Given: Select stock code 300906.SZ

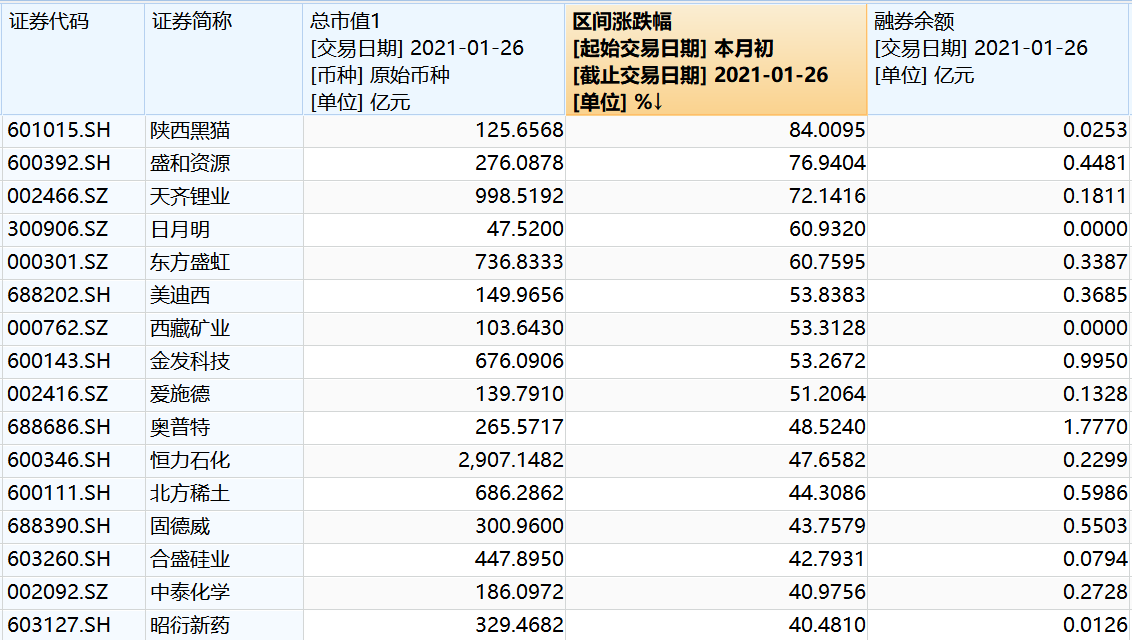Looking at the screenshot, I should 59,230.
